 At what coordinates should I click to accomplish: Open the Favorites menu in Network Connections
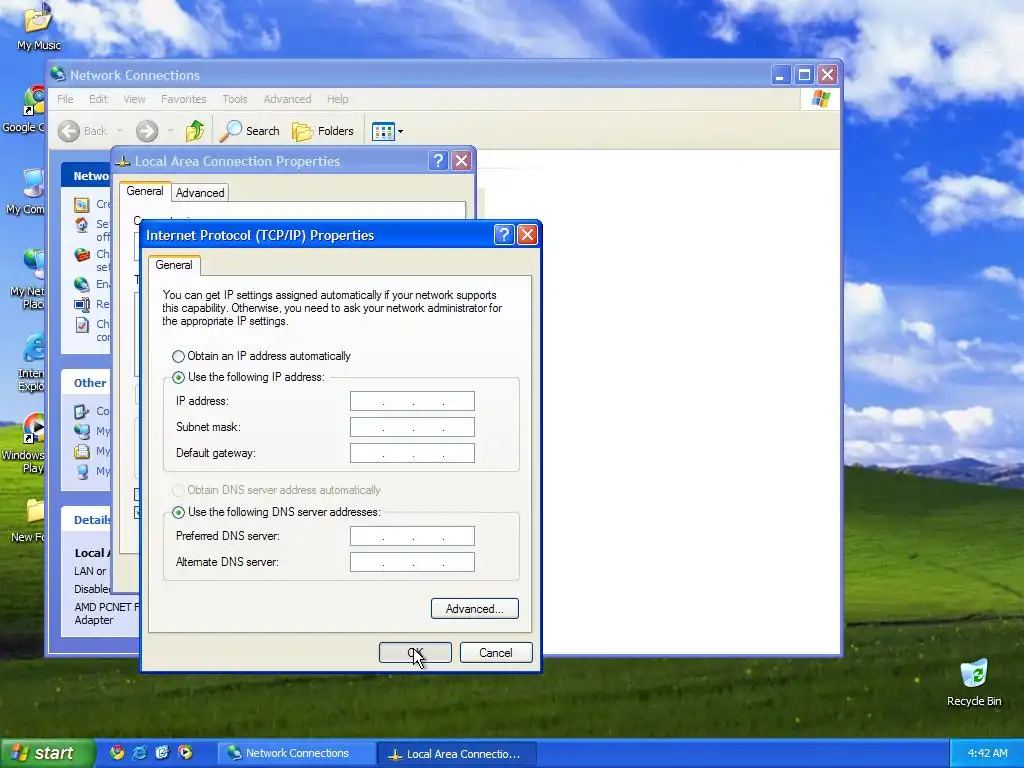[184, 99]
